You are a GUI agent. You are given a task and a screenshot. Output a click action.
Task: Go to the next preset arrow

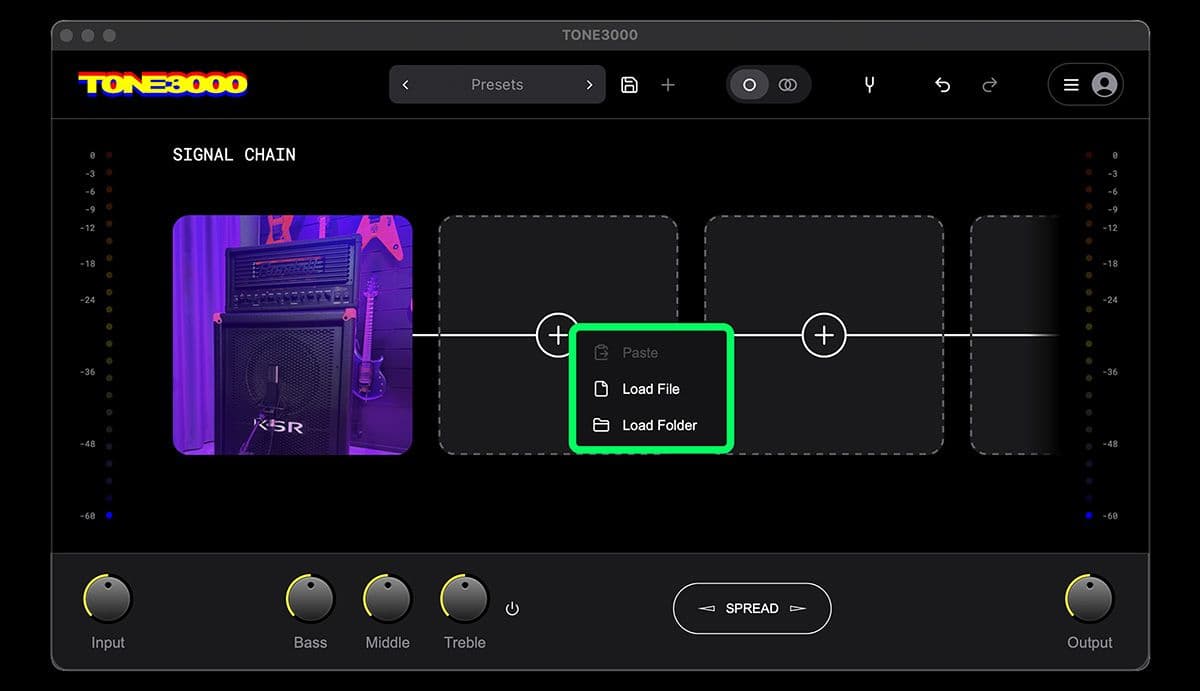tap(589, 85)
